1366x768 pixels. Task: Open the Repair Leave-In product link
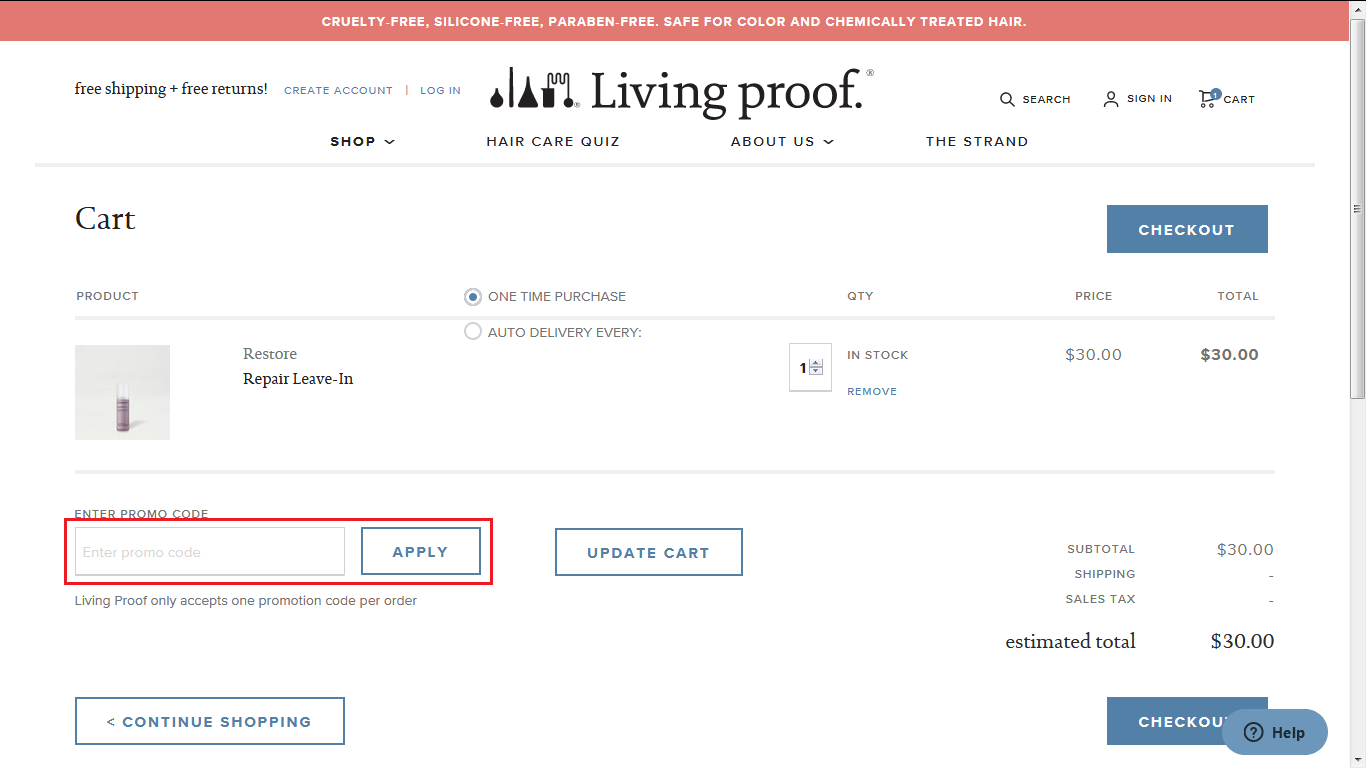[298, 379]
